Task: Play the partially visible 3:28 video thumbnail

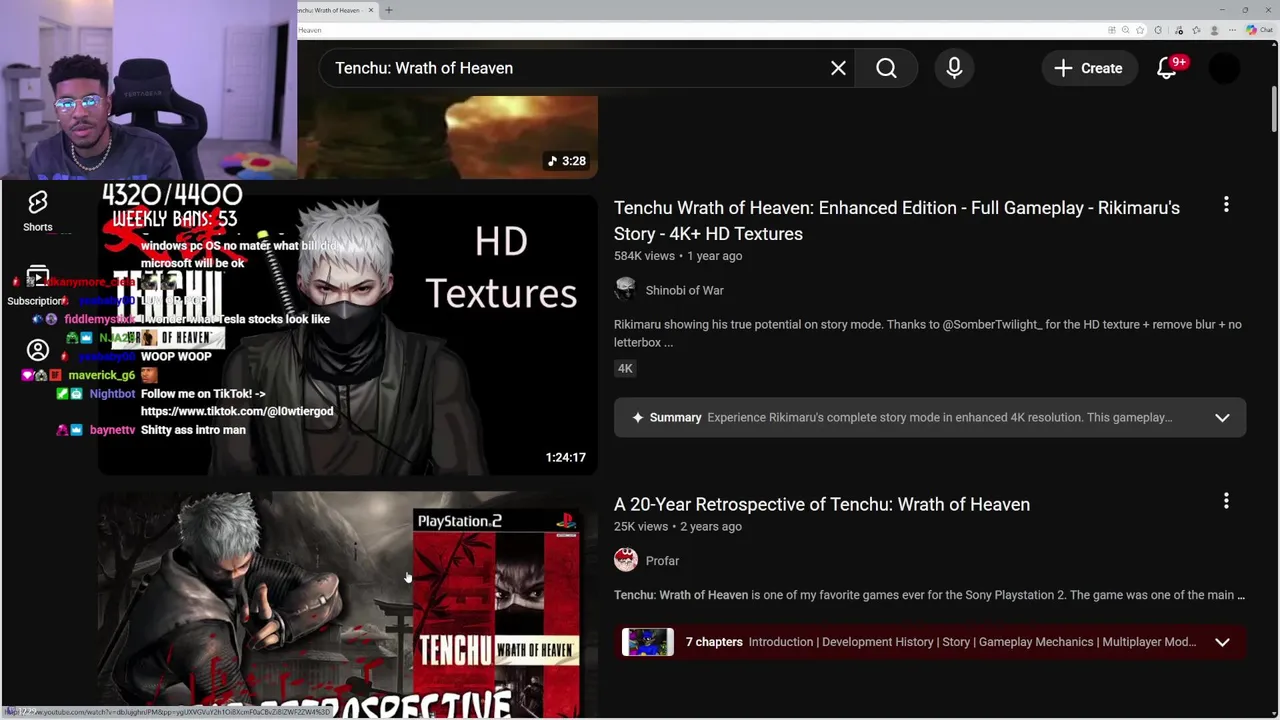Action: click(x=447, y=137)
